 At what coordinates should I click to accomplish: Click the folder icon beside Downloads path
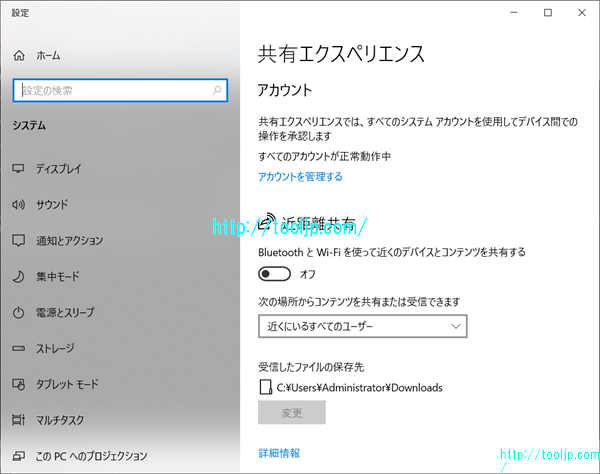[x=265, y=387]
